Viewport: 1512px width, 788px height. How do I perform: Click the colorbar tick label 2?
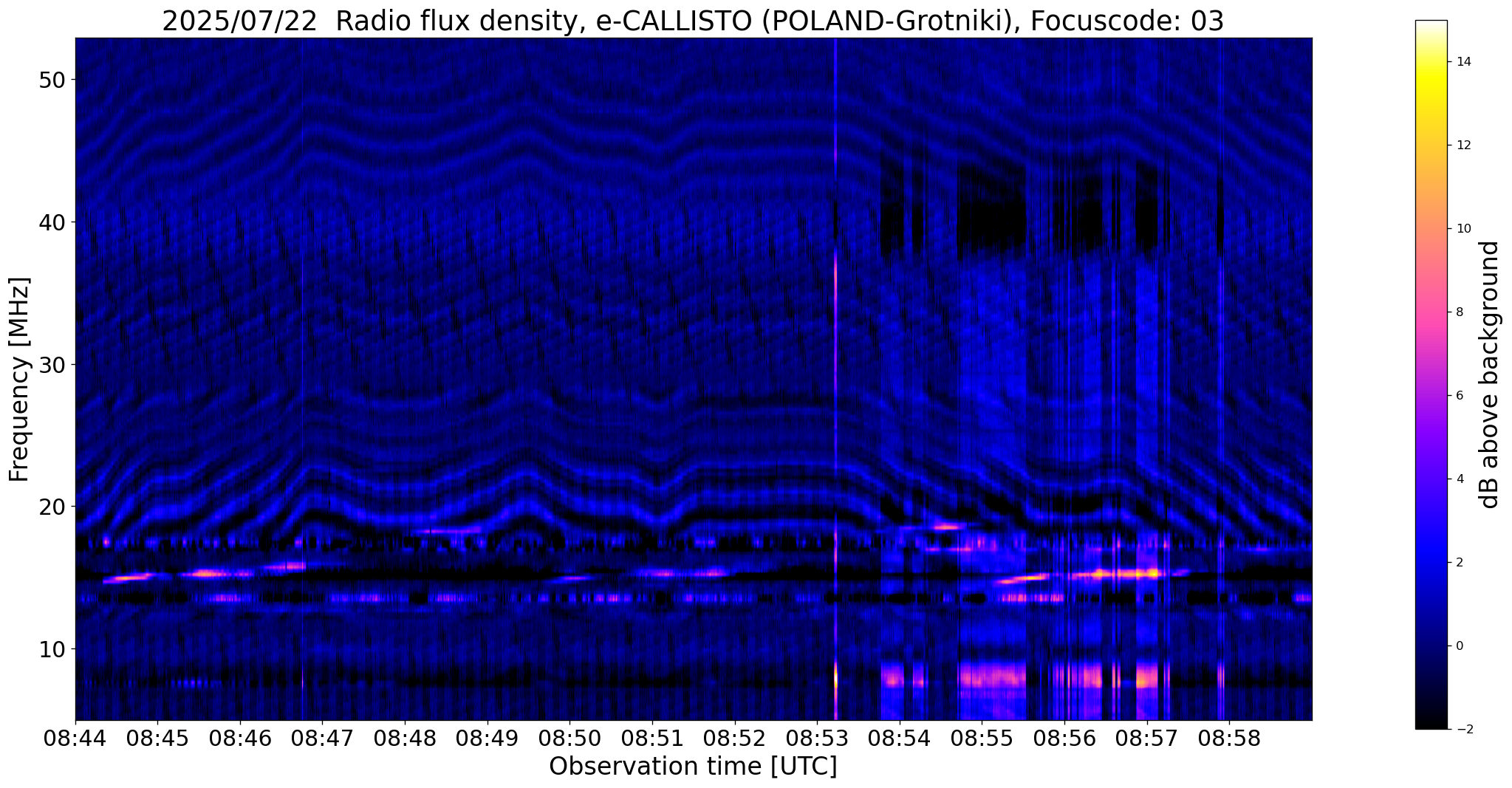coord(1459,563)
